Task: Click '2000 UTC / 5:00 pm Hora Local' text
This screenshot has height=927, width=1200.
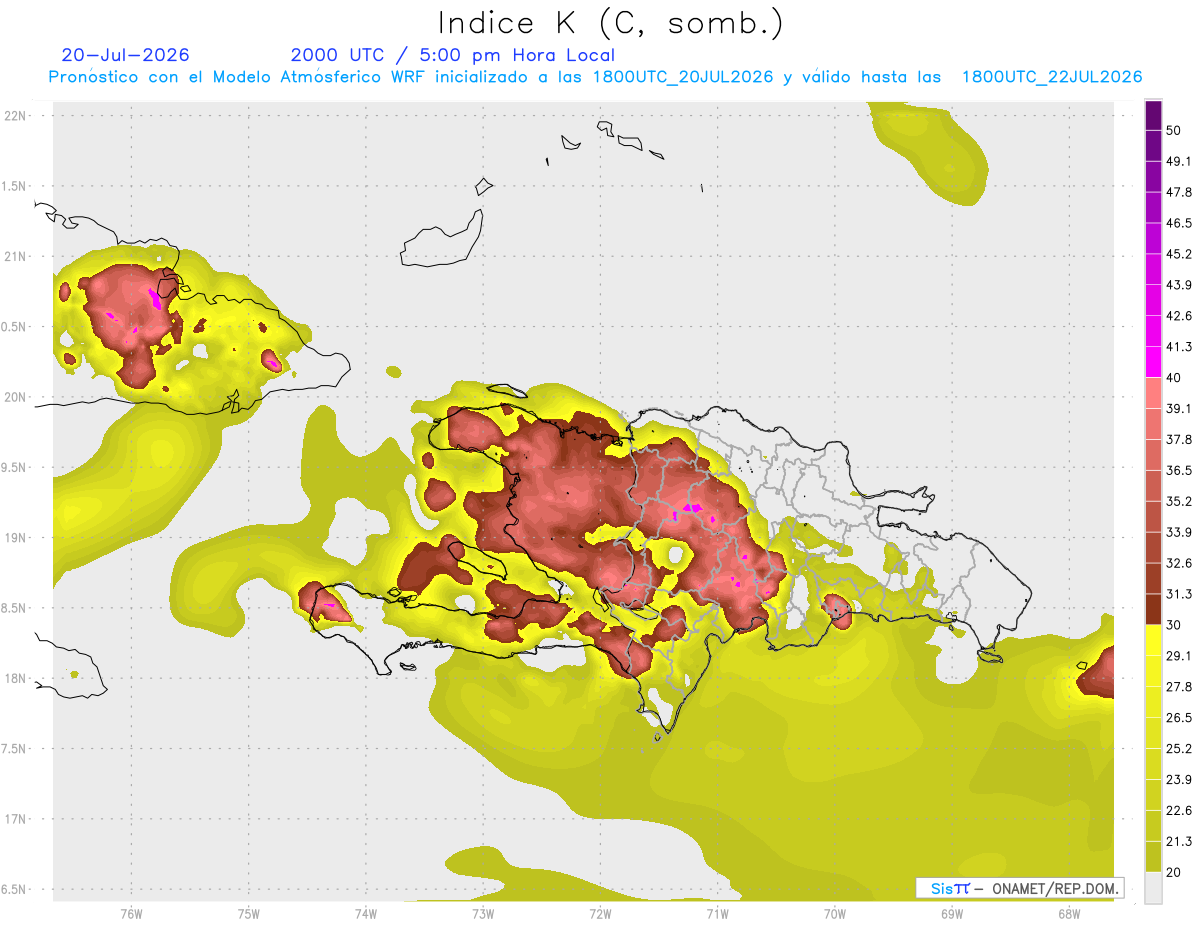Action: coord(453,55)
